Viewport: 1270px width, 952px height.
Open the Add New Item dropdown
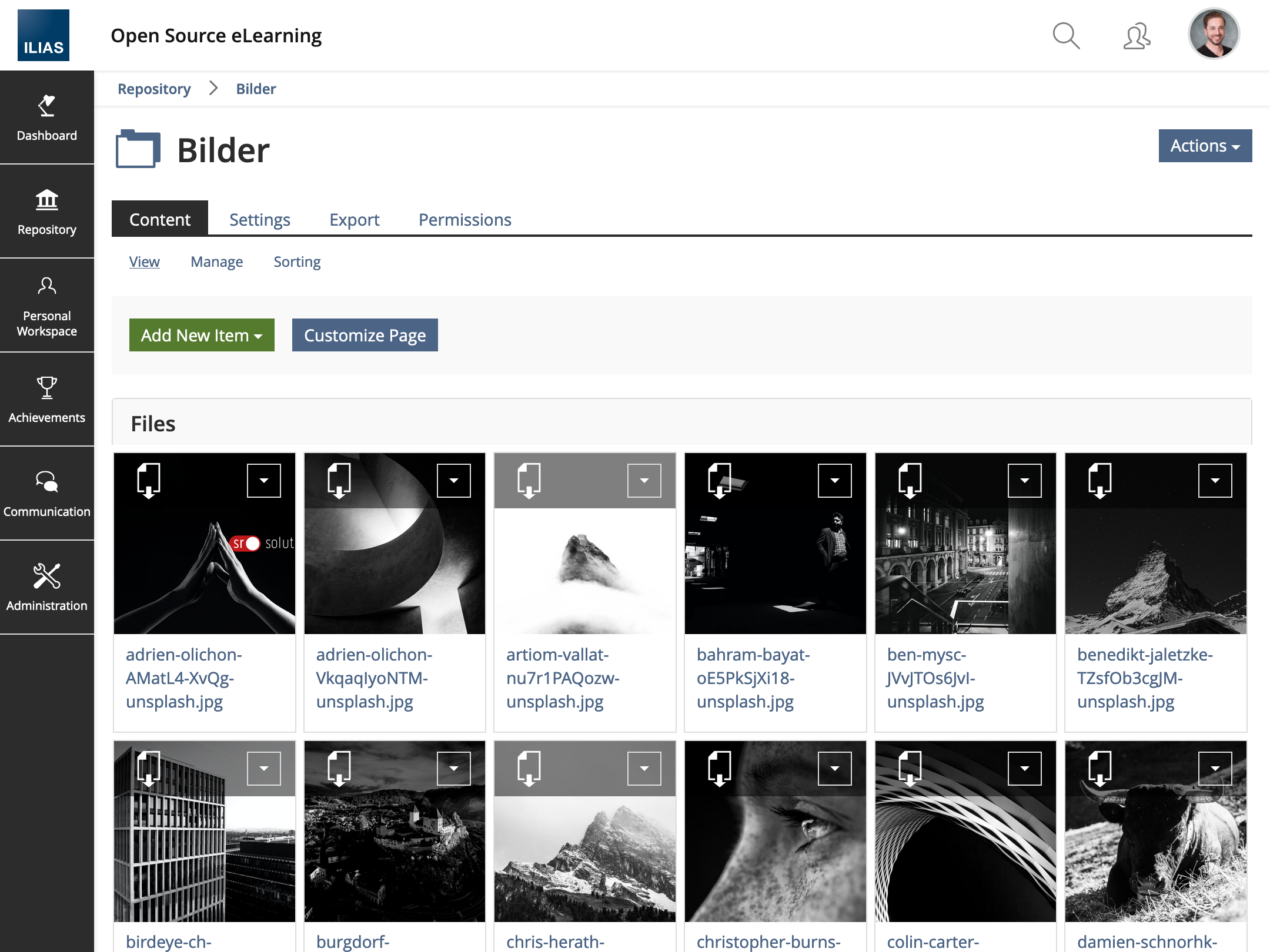202,335
